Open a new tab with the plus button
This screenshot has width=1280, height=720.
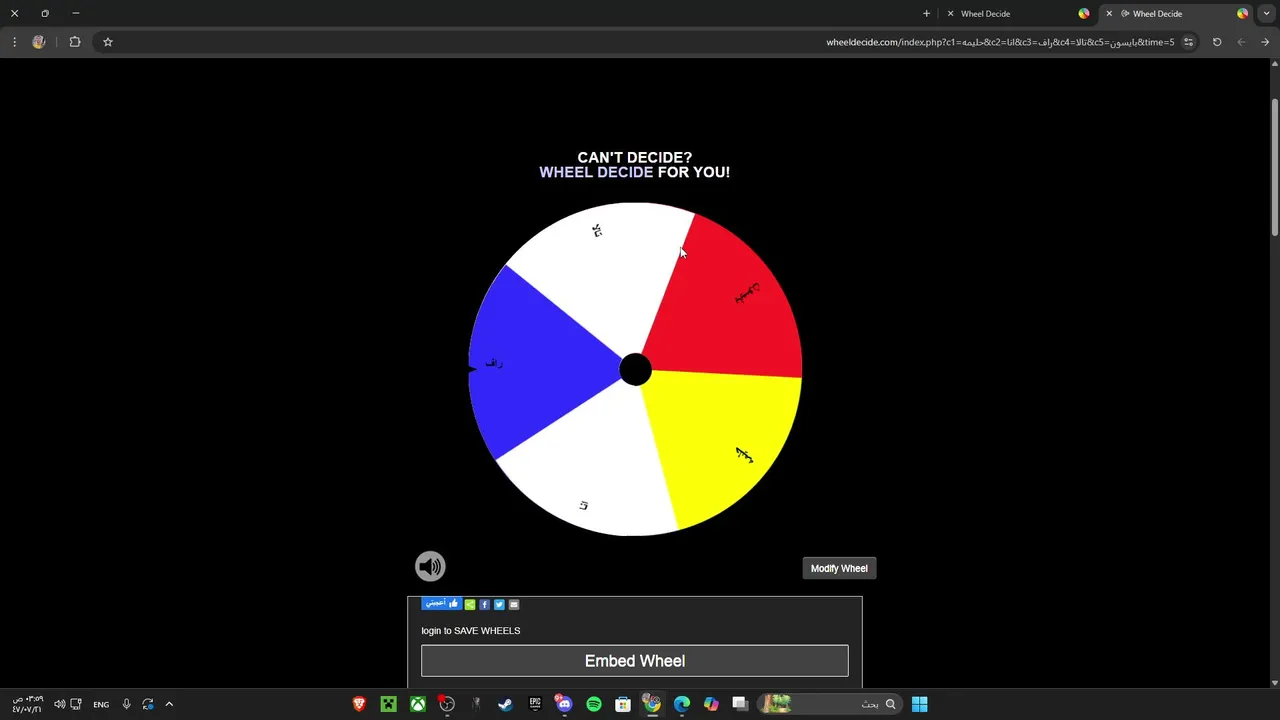click(927, 14)
